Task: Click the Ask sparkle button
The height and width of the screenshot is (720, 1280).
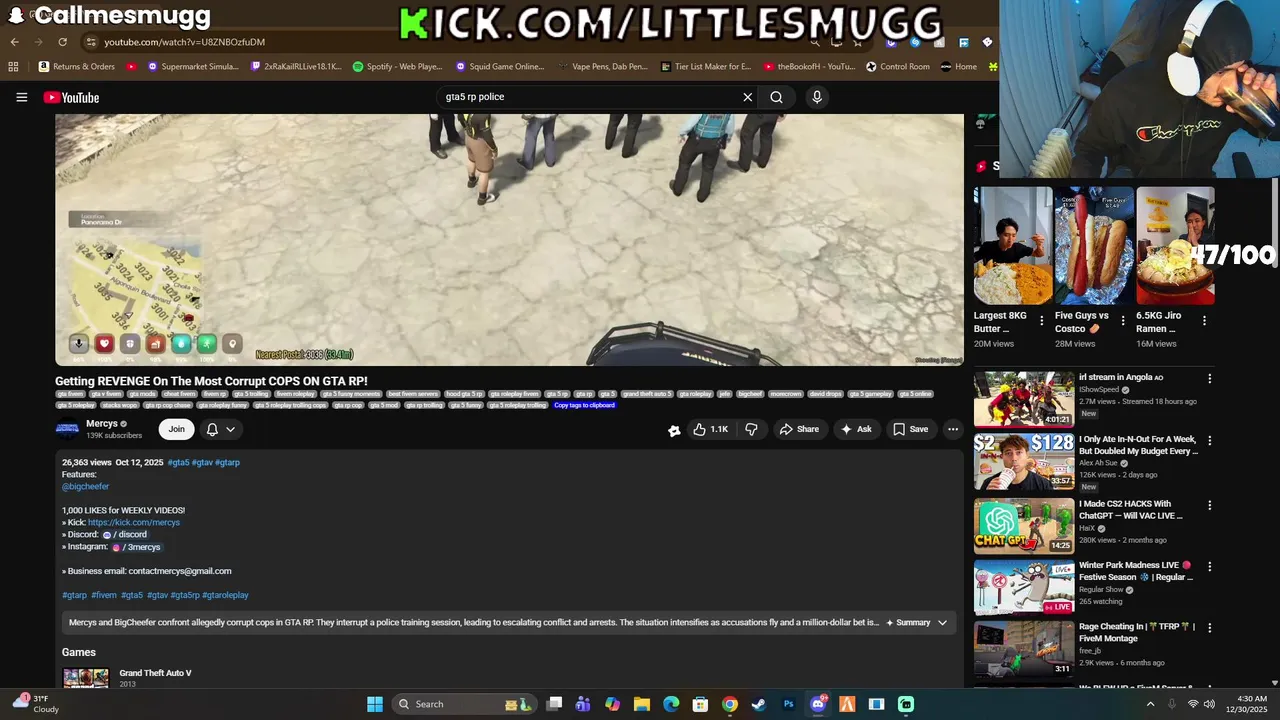Action: click(856, 429)
